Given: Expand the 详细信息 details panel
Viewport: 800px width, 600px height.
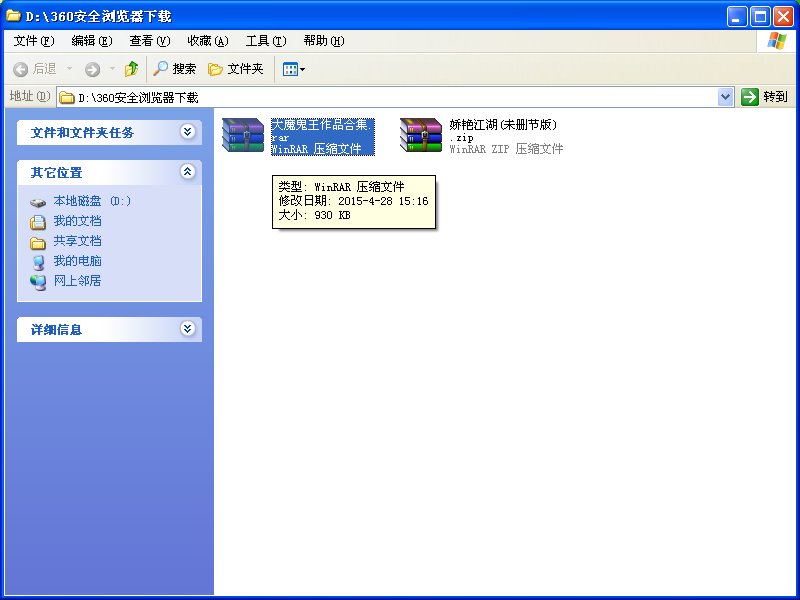Looking at the screenshot, I should click(187, 329).
